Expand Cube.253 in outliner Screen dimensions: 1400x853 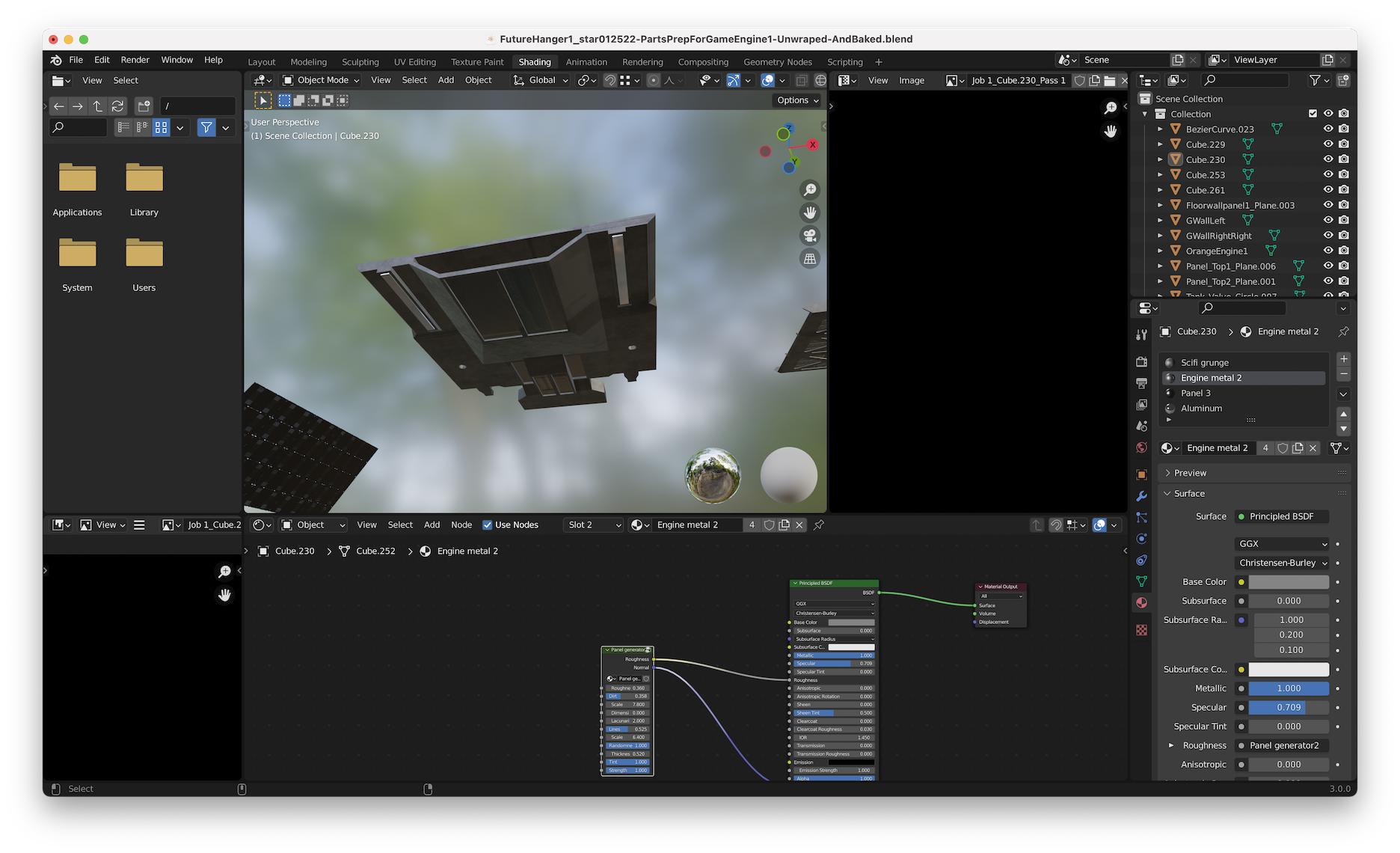tap(1160, 175)
